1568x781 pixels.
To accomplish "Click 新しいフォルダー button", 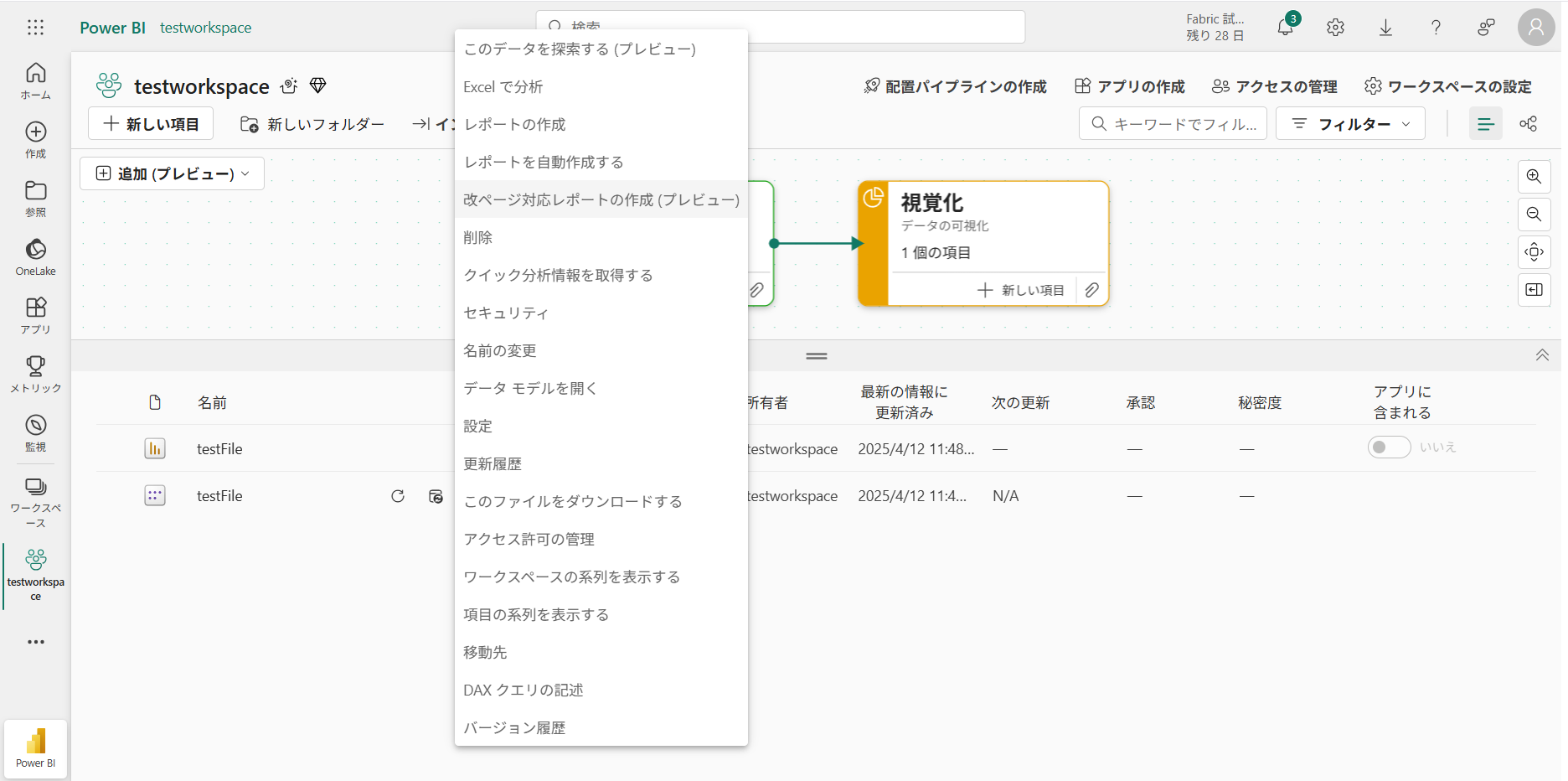I will coord(312,124).
